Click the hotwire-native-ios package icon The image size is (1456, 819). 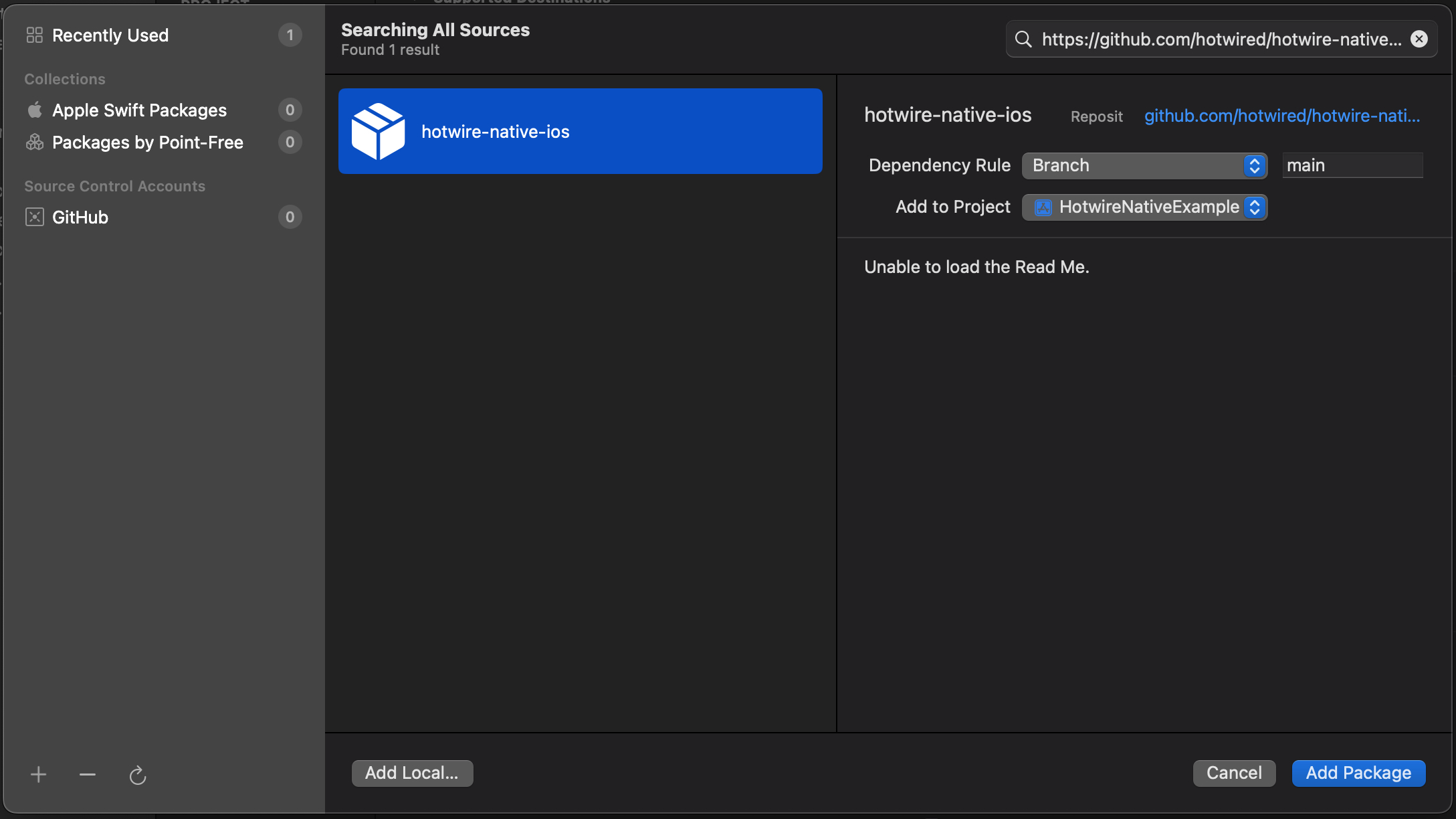pos(378,130)
